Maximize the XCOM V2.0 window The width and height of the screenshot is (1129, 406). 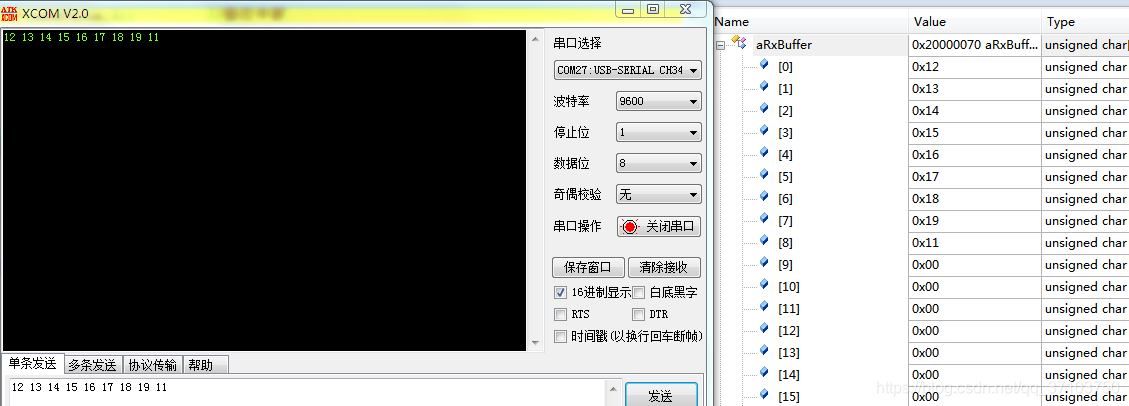[x=652, y=9]
